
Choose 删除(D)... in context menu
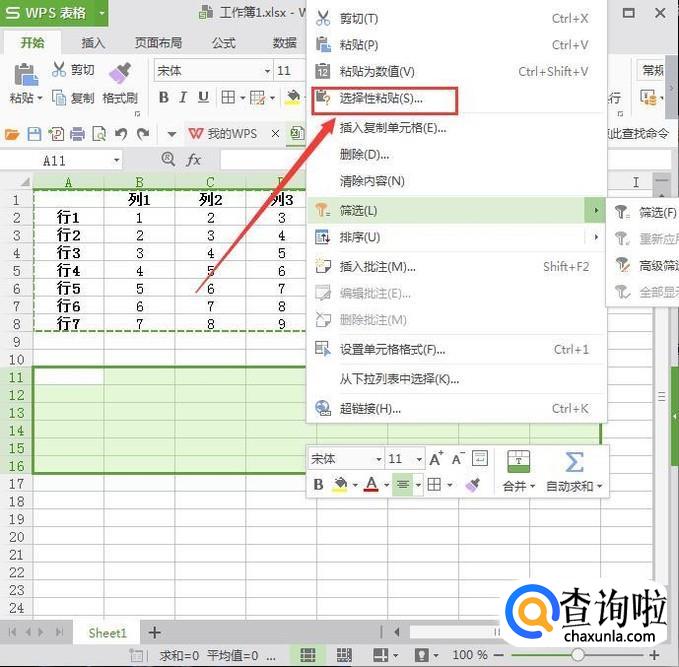454,155
